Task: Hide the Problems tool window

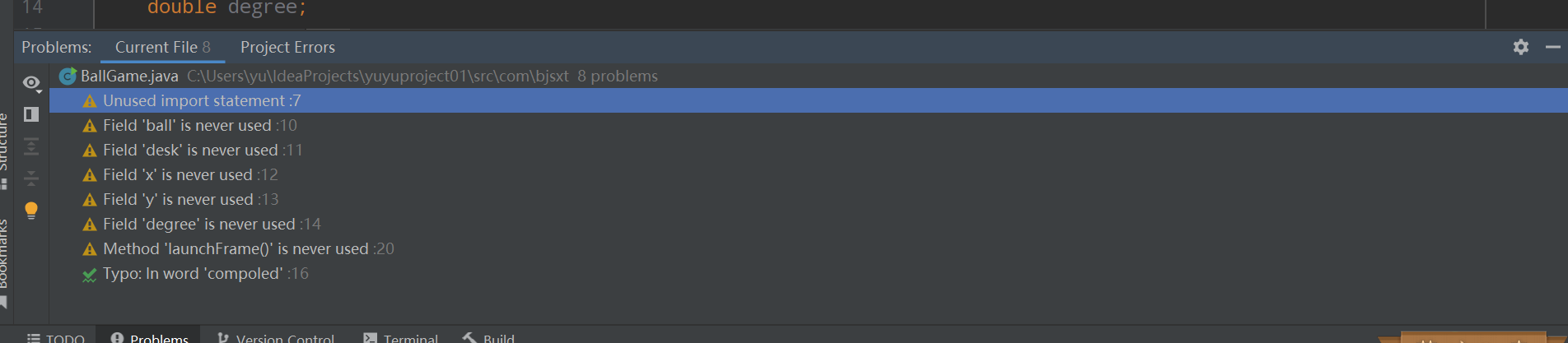Action: coord(1553,47)
